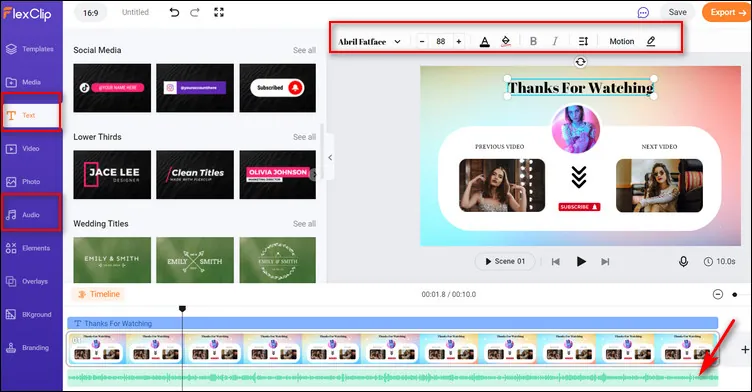Select the TikTok name tag template

click(112, 88)
